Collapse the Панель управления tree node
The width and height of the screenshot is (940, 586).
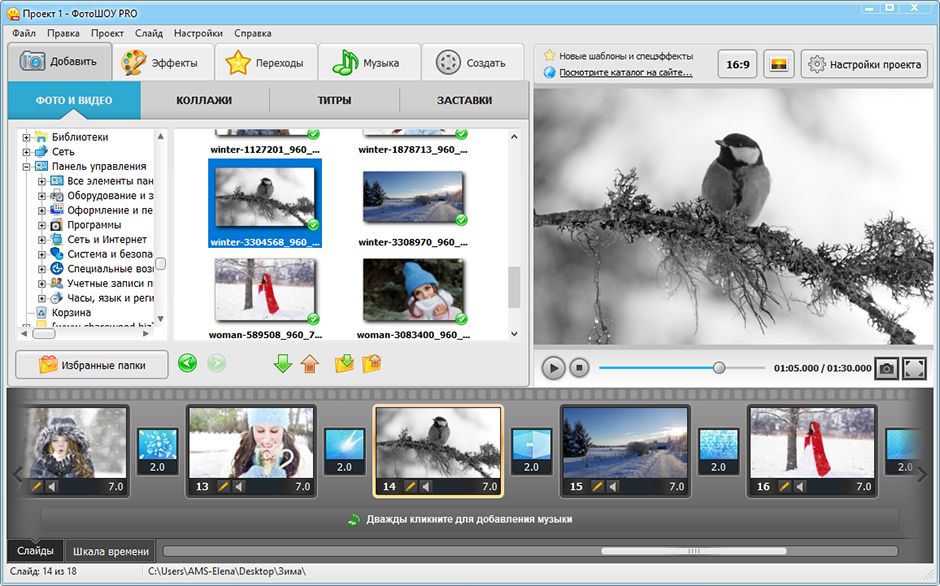pos(26,167)
